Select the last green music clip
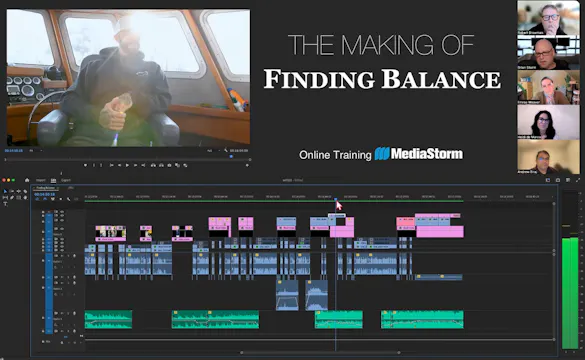 pos(422,320)
